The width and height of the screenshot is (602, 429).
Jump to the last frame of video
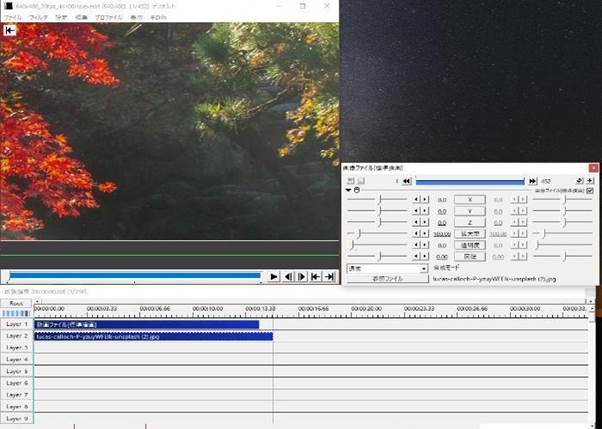pyautogui.click(x=329, y=276)
